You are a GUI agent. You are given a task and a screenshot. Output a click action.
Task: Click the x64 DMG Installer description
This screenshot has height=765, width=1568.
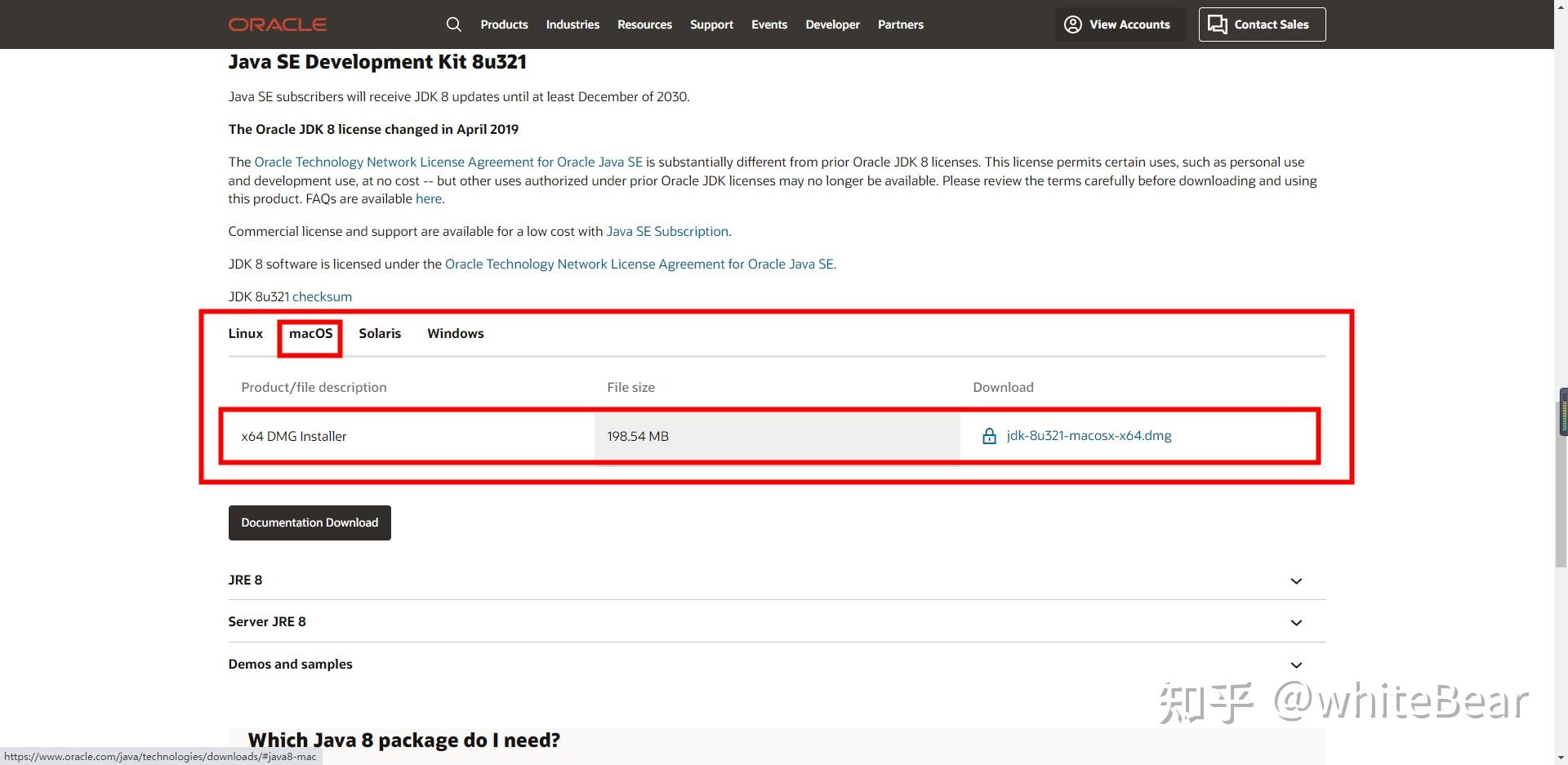pos(294,436)
